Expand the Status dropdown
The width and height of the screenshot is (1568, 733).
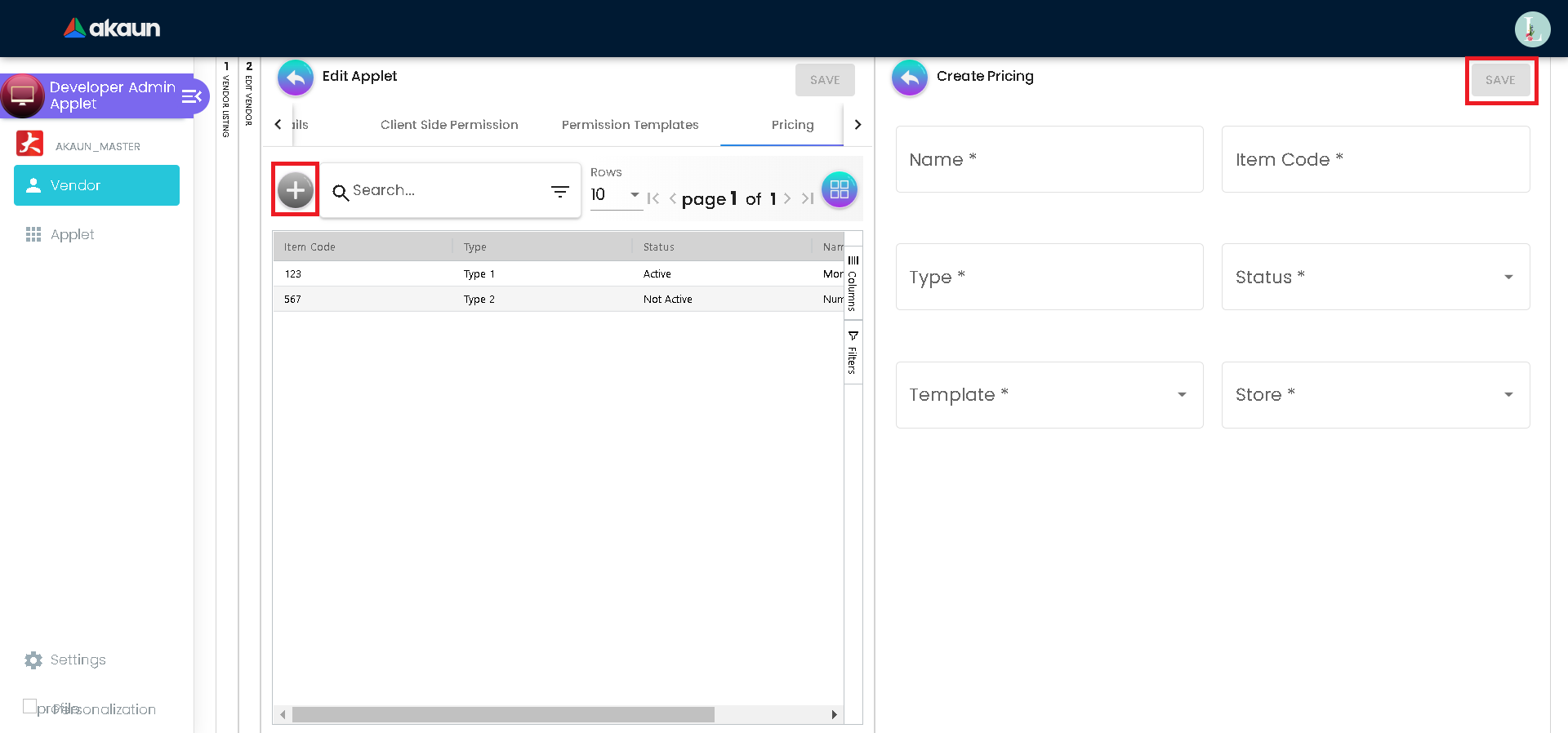tap(1508, 277)
